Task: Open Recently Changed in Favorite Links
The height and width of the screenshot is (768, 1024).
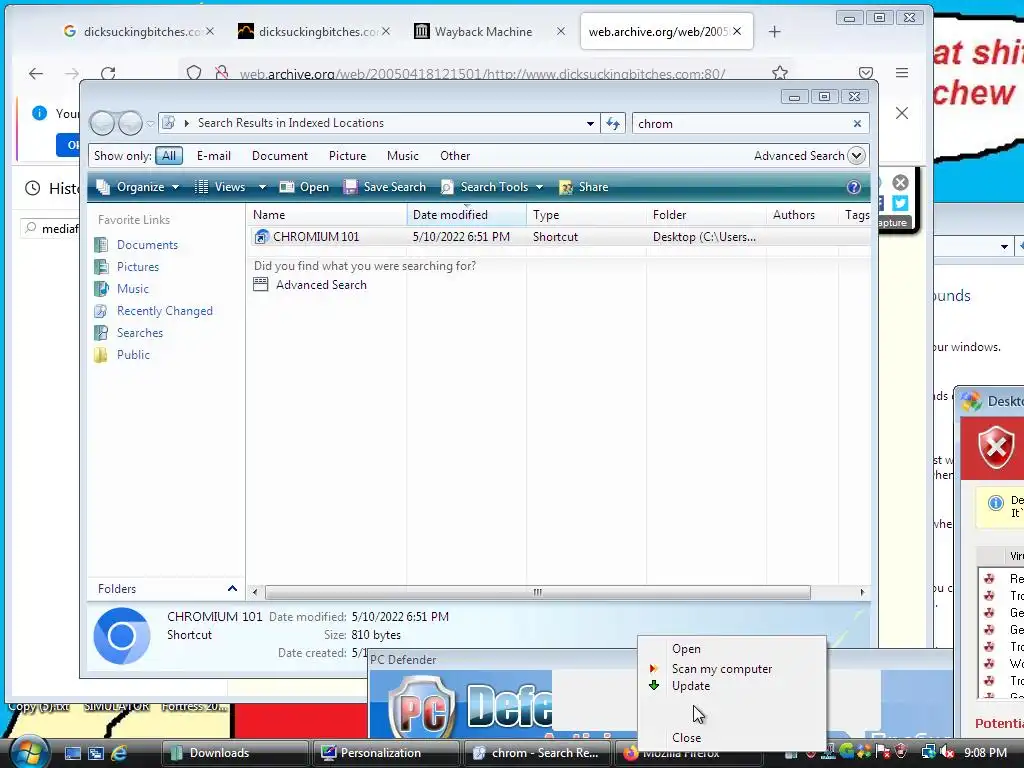Action: (165, 311)
